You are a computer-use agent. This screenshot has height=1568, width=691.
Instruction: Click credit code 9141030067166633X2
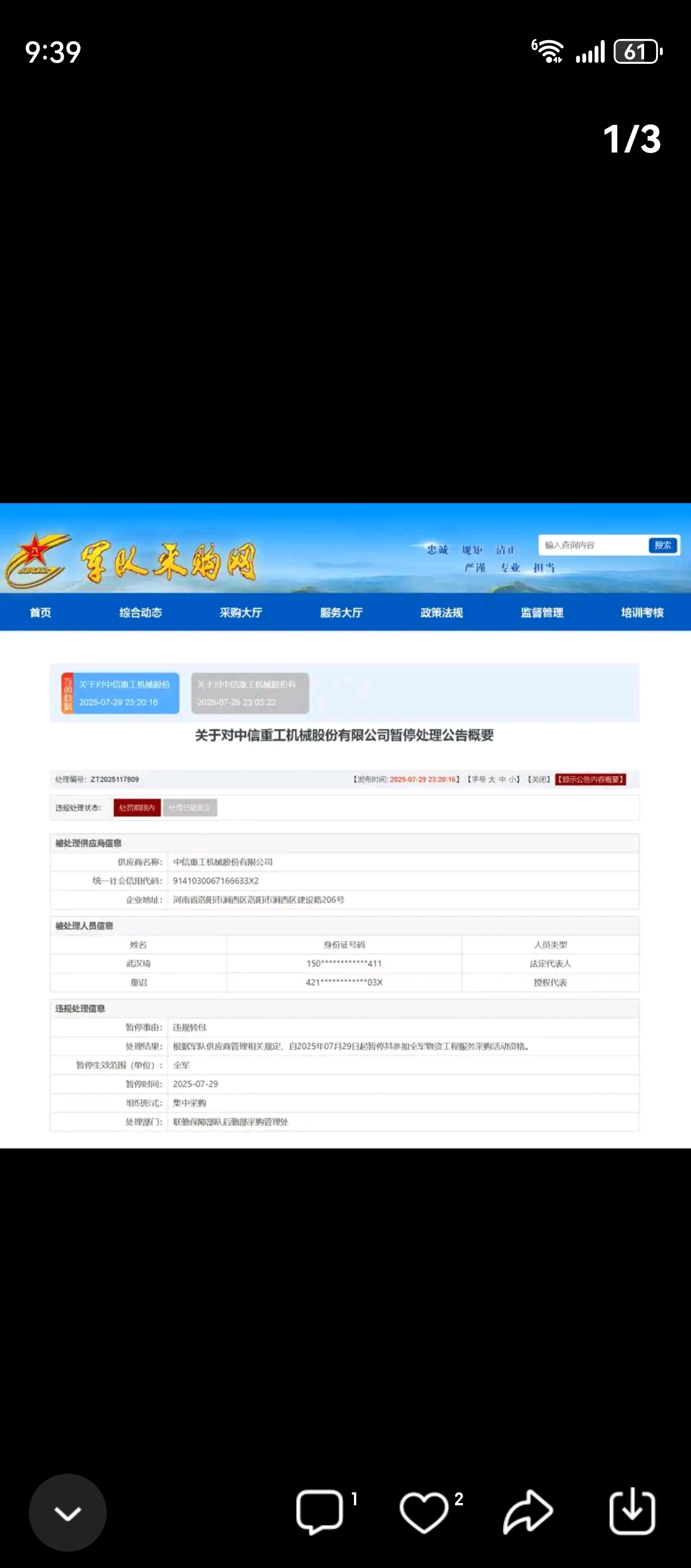tap(215, 881)
